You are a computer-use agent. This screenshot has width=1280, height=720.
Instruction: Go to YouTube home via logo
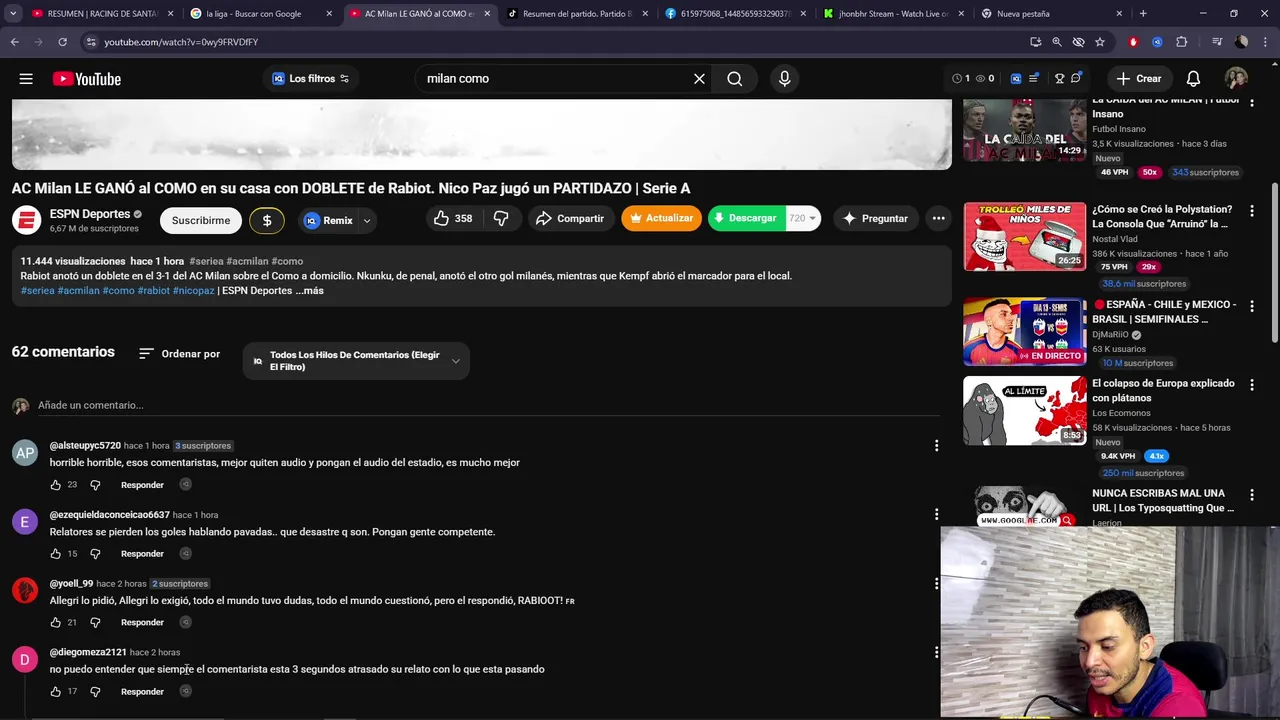tap(87, 79)
